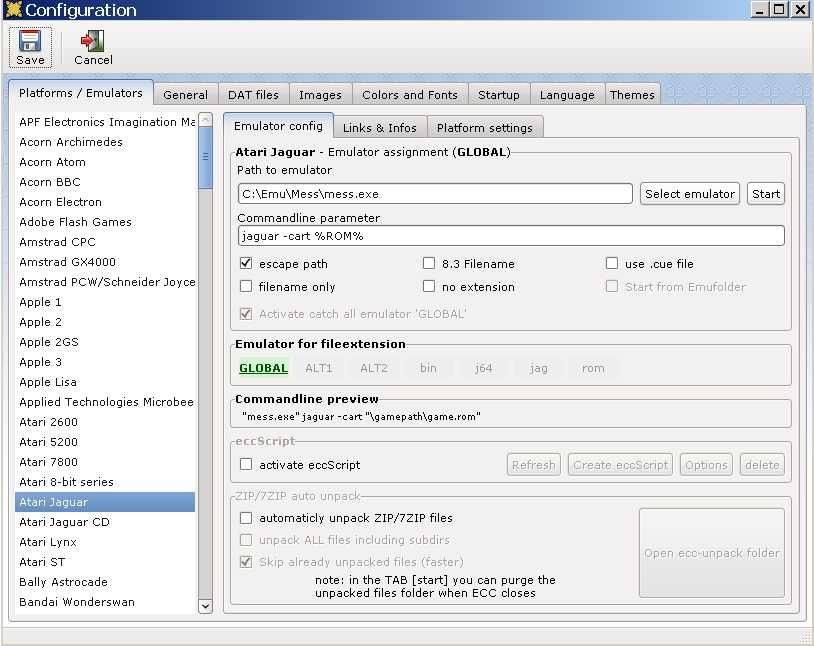
Task: Select Acorn BBC platform
Action: tap(105, 182)
